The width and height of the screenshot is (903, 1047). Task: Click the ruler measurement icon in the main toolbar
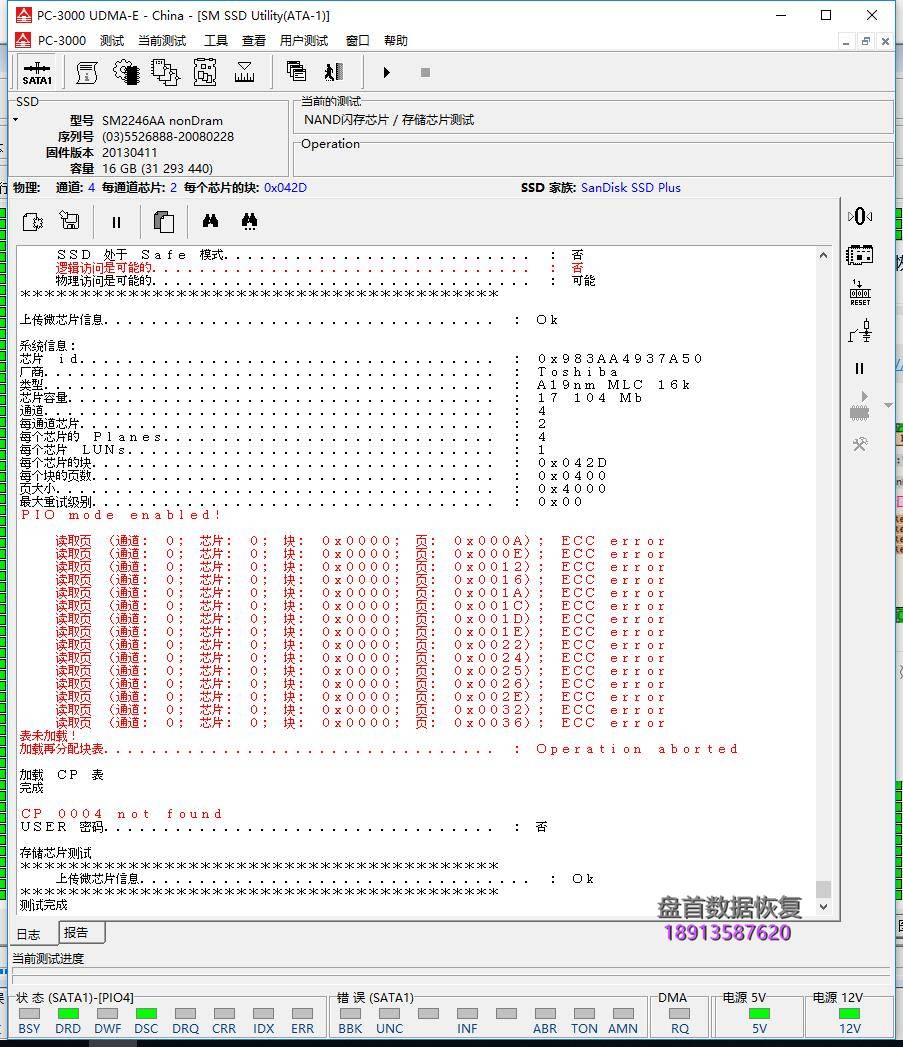click(244, 72)
